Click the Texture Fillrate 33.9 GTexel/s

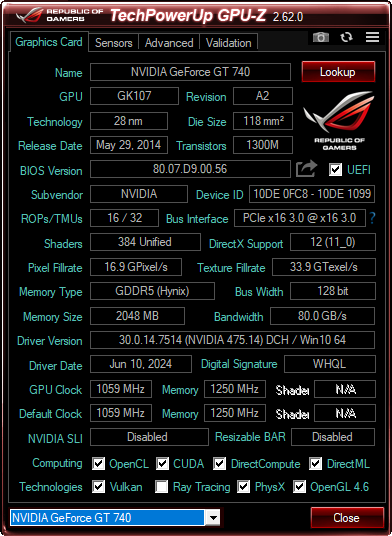click(324, 267)
